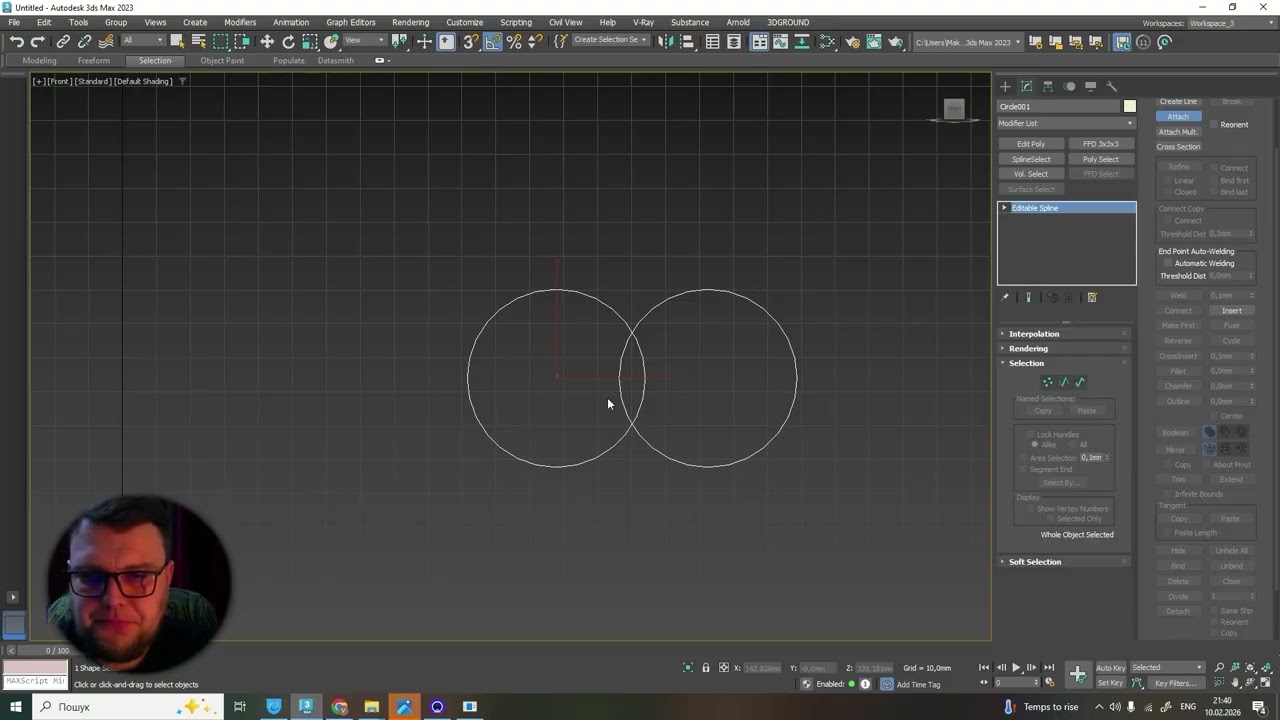Activate the Select and Scale tool

[310, 41]
